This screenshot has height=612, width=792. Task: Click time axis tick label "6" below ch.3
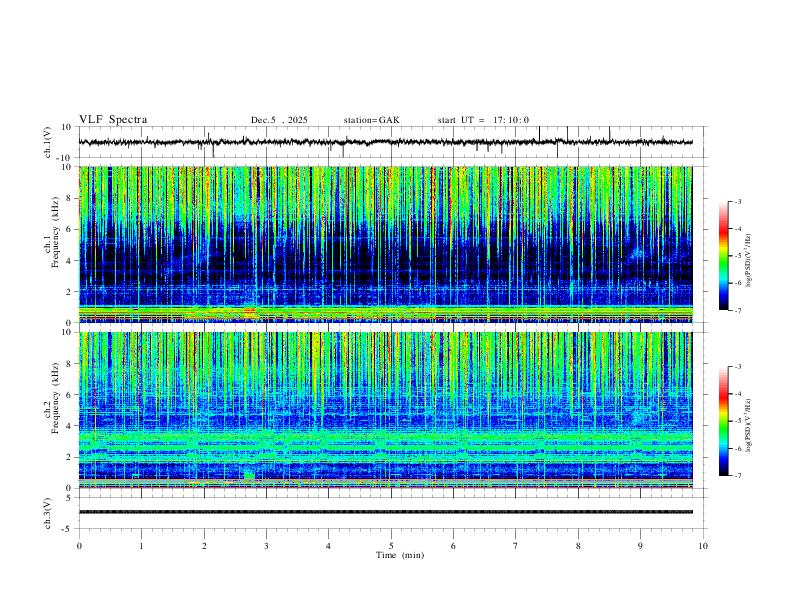pyautogui.click(x=453, y=546)
